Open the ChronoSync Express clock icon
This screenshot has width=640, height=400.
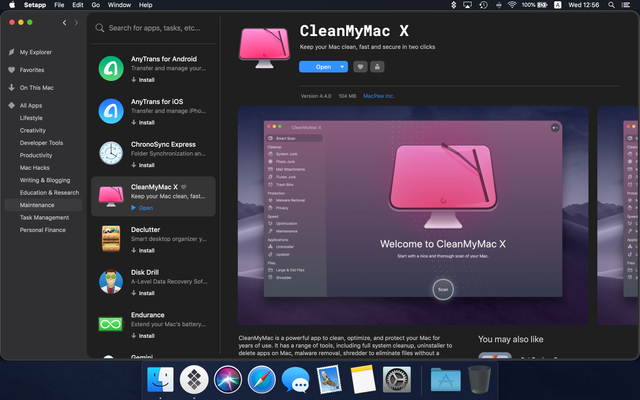[111, 153]
